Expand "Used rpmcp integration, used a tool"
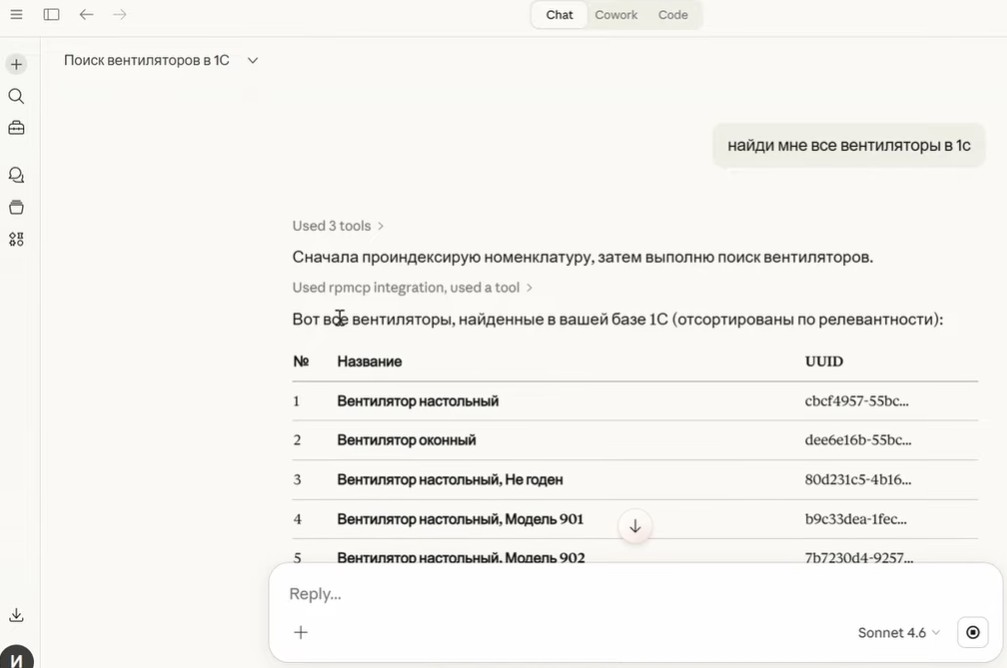 (x=412, y=288)
